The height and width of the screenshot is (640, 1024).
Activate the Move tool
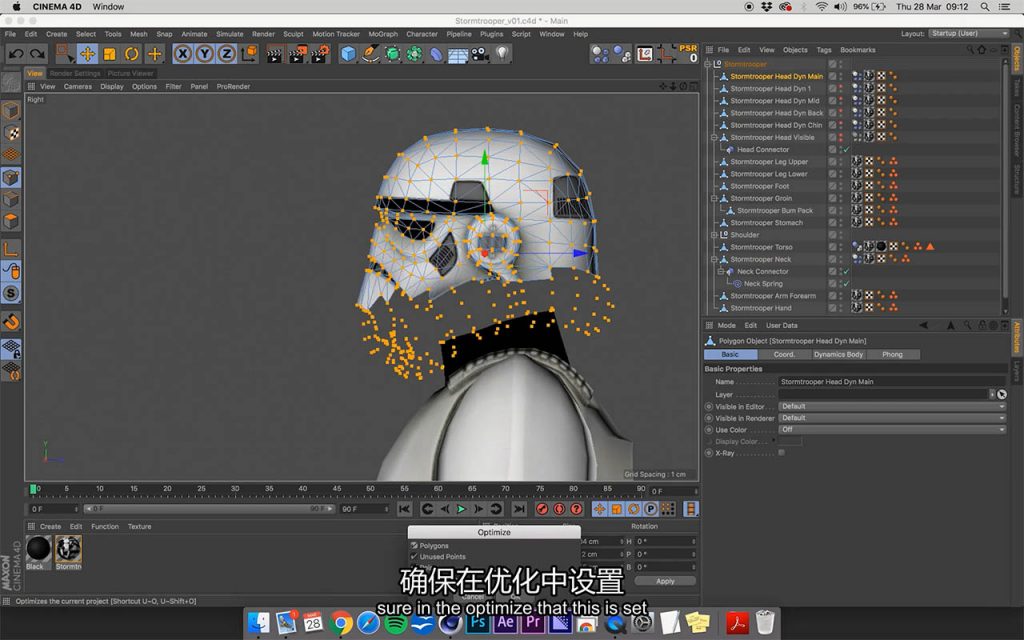click(87, 54)
